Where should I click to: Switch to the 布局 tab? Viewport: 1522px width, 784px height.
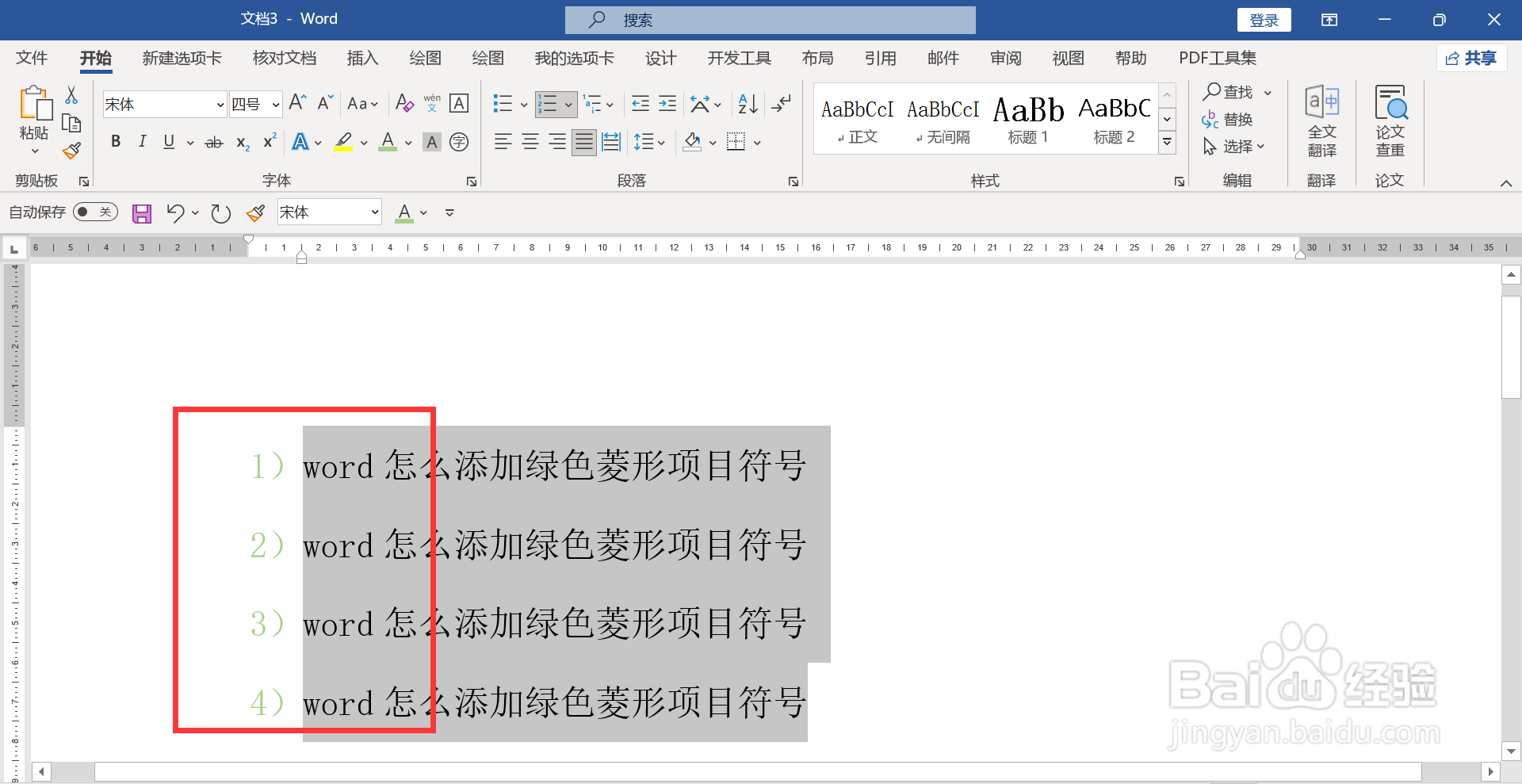[817, 58]
